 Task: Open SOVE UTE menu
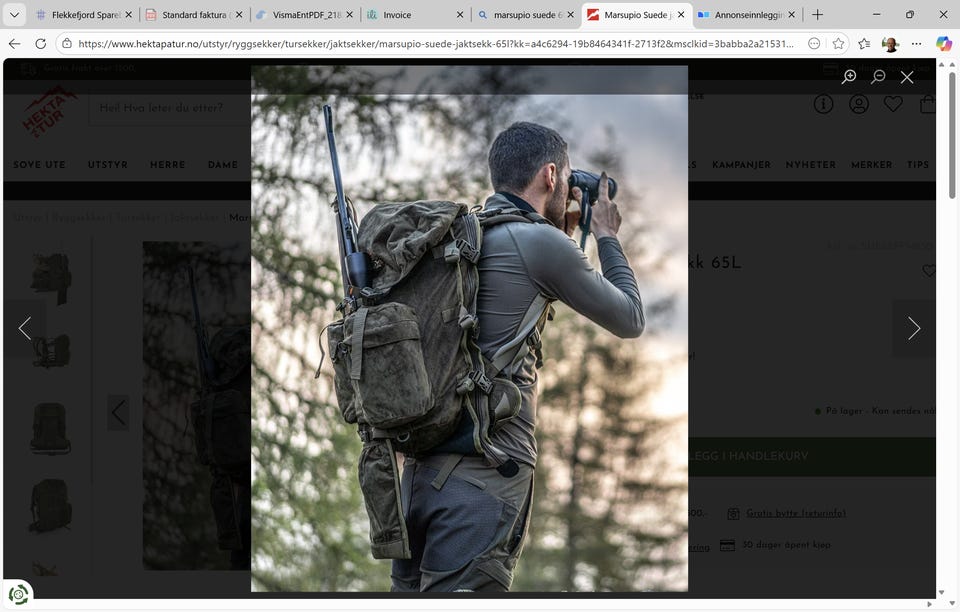[x=39, y=165]
